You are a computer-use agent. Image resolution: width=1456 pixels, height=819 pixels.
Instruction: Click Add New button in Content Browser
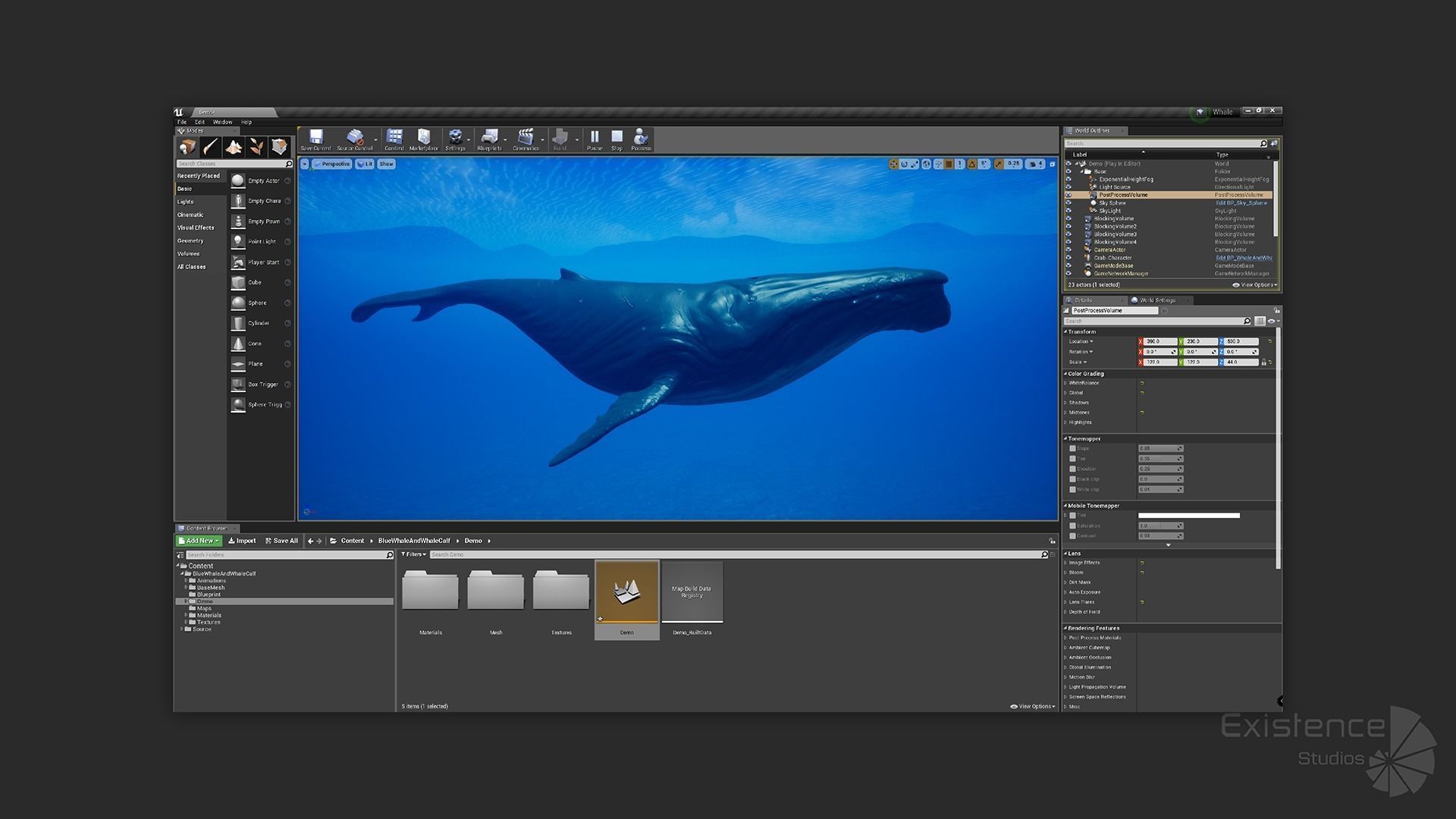pos(199,541)
